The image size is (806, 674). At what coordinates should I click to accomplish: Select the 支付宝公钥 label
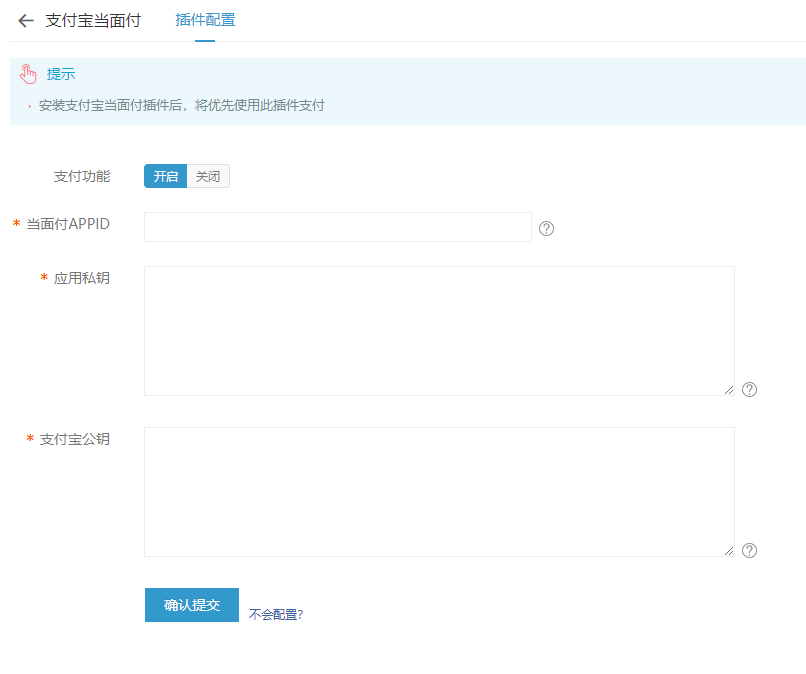[x=75, y=439]
